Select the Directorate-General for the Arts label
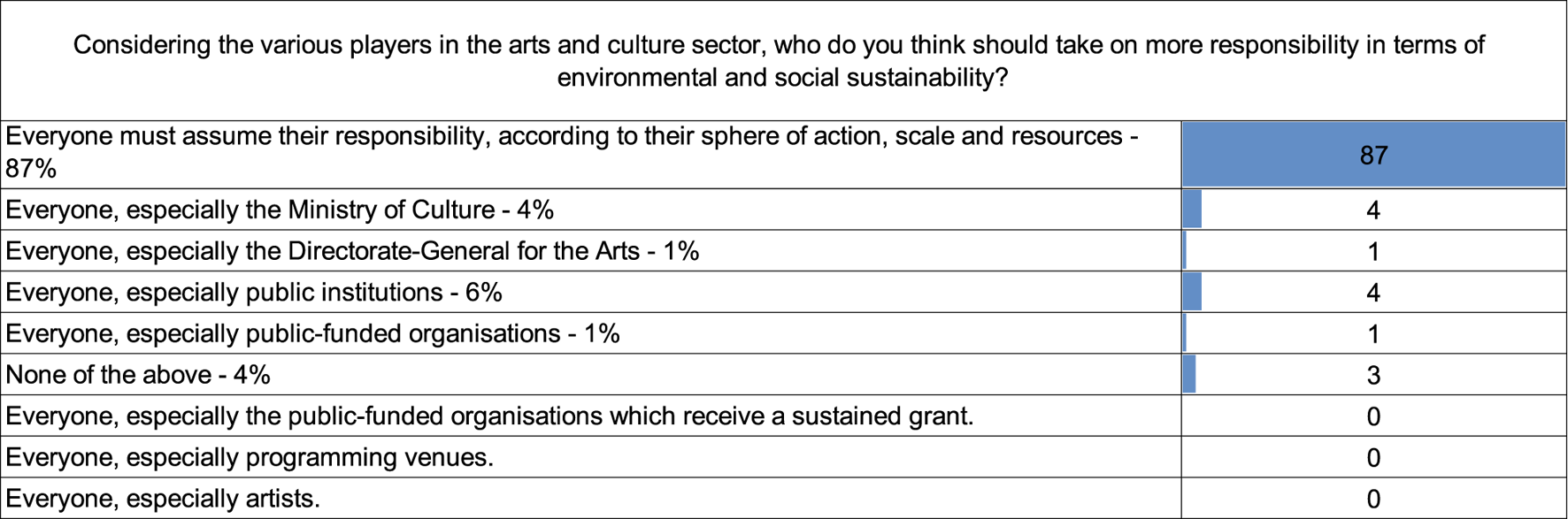Image resolution: width=1568 pixels, height=519 pixels. click(352, 251)
